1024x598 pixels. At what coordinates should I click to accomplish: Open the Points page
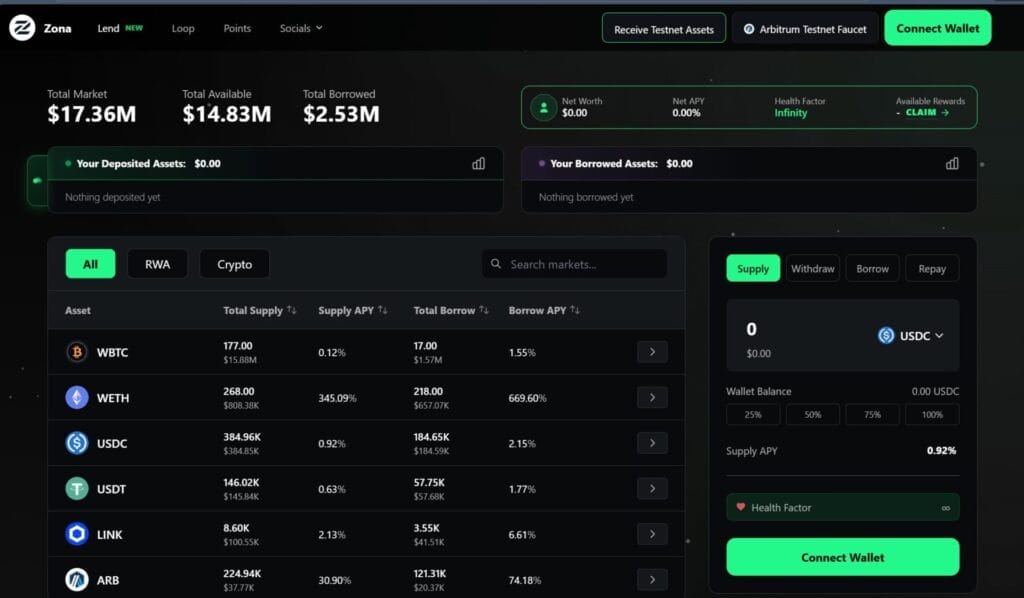[237, 28]
